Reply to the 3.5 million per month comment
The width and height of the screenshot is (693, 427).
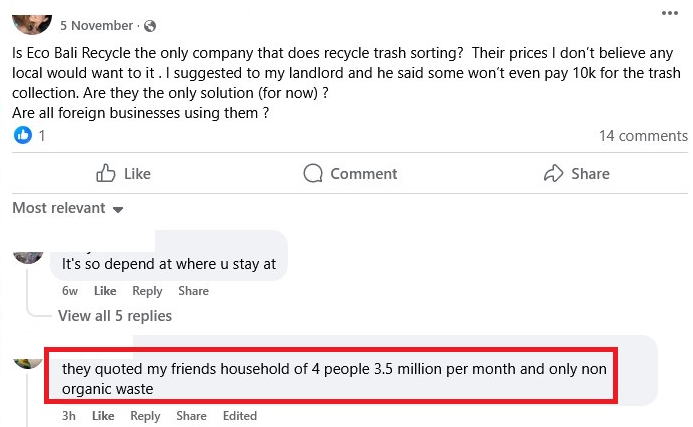[x=145, y=416]
